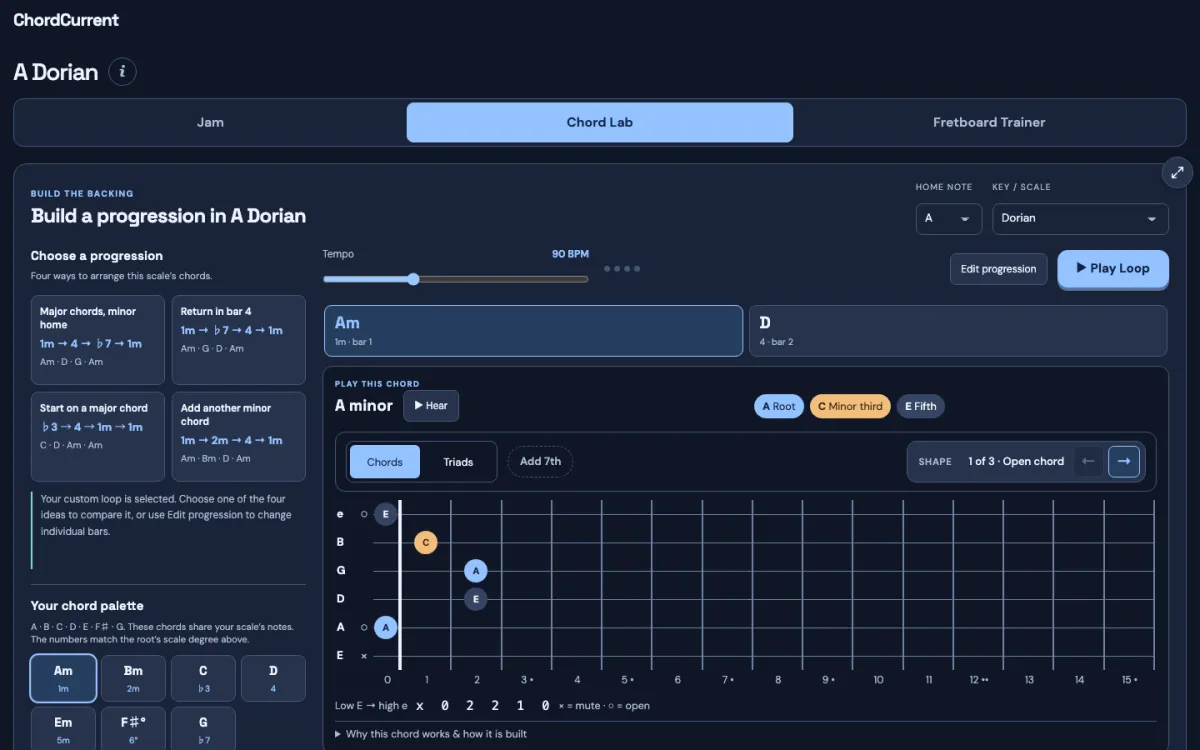The width and height of the screenshot is (1200, 750).
Task: Toggle the Add 7th option
Action: (x=540, y=461)
